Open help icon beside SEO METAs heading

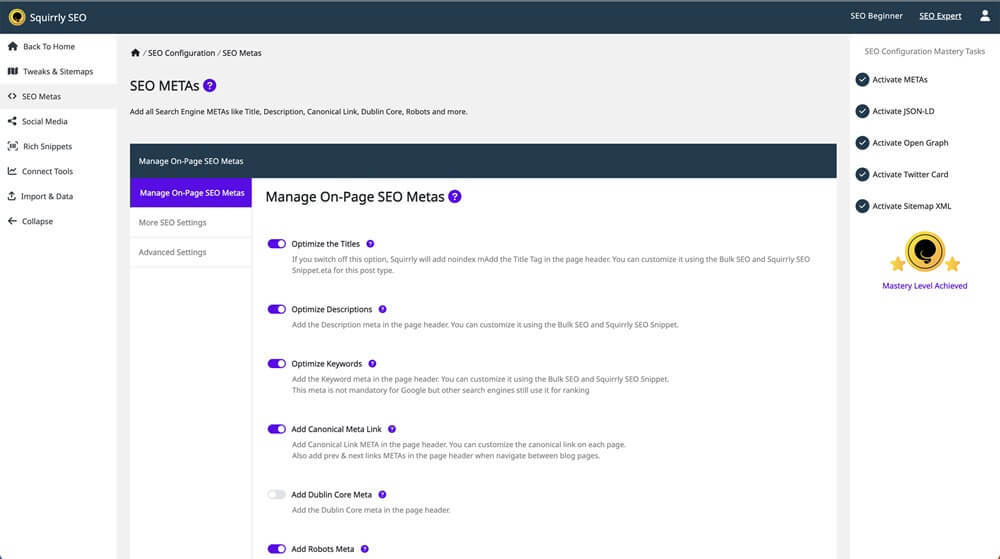210,85
